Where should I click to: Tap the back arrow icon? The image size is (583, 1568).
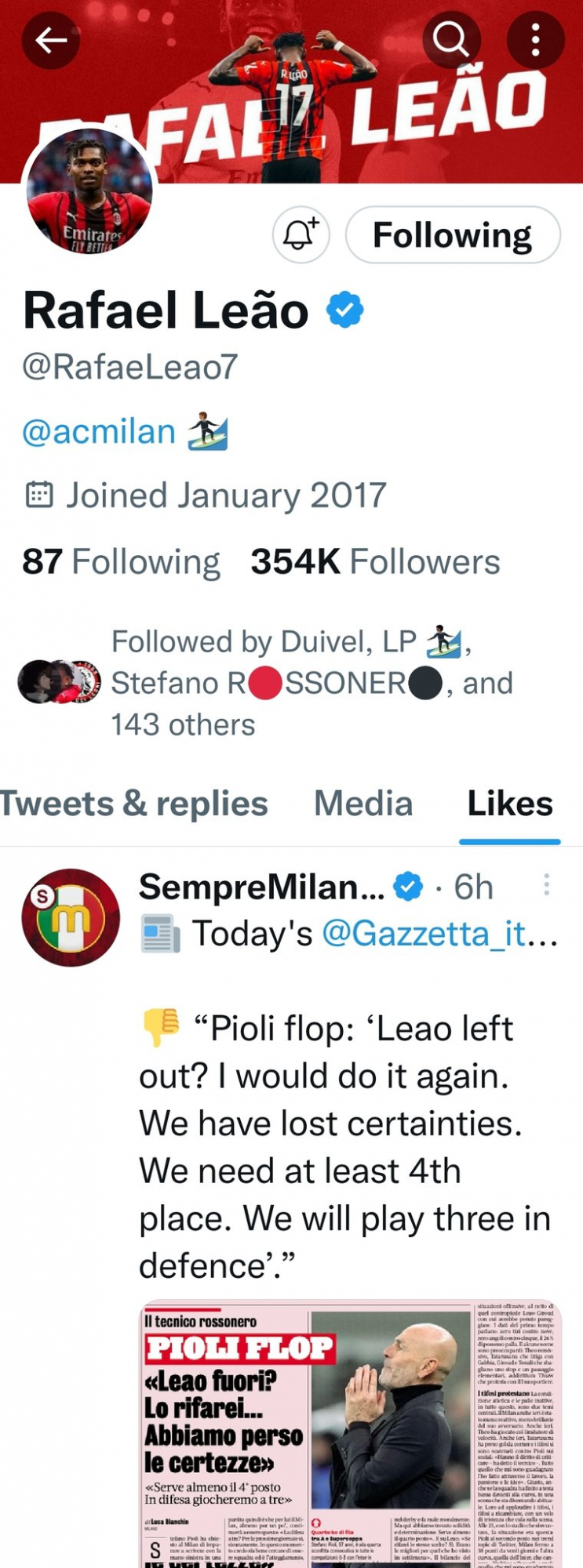(51, 39)
